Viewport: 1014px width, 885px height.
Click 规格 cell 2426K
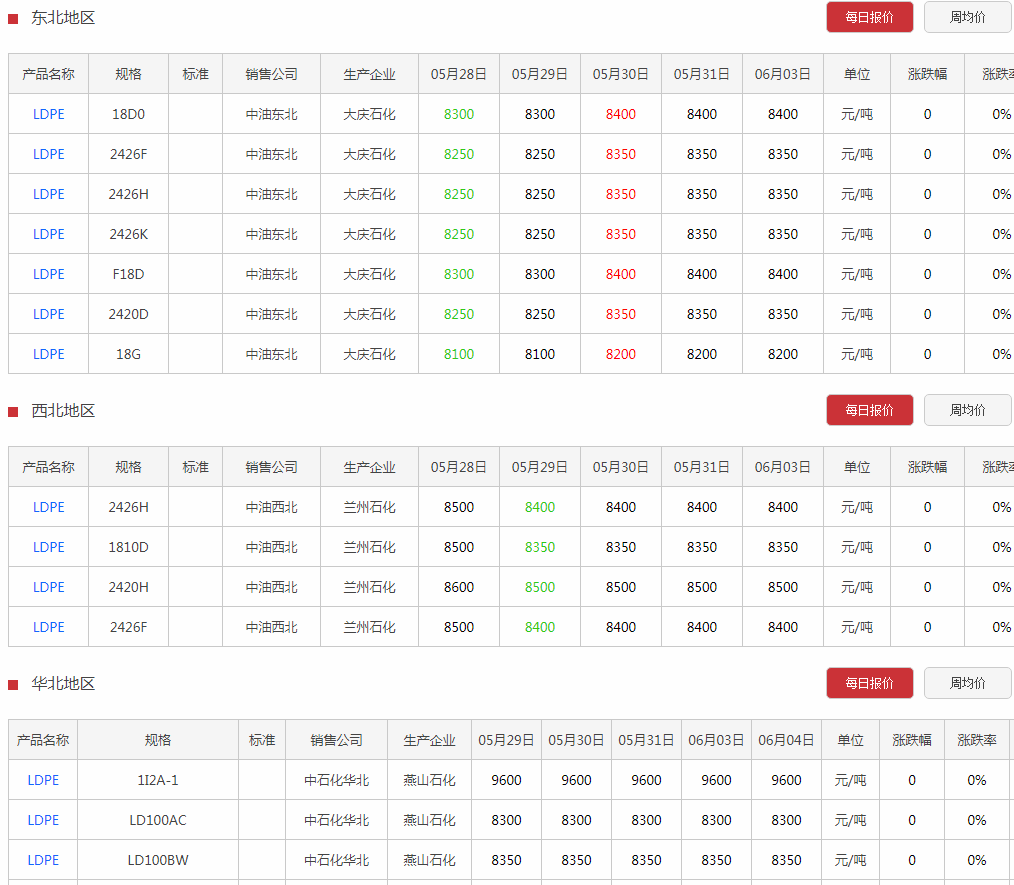(x=129, y=235)
